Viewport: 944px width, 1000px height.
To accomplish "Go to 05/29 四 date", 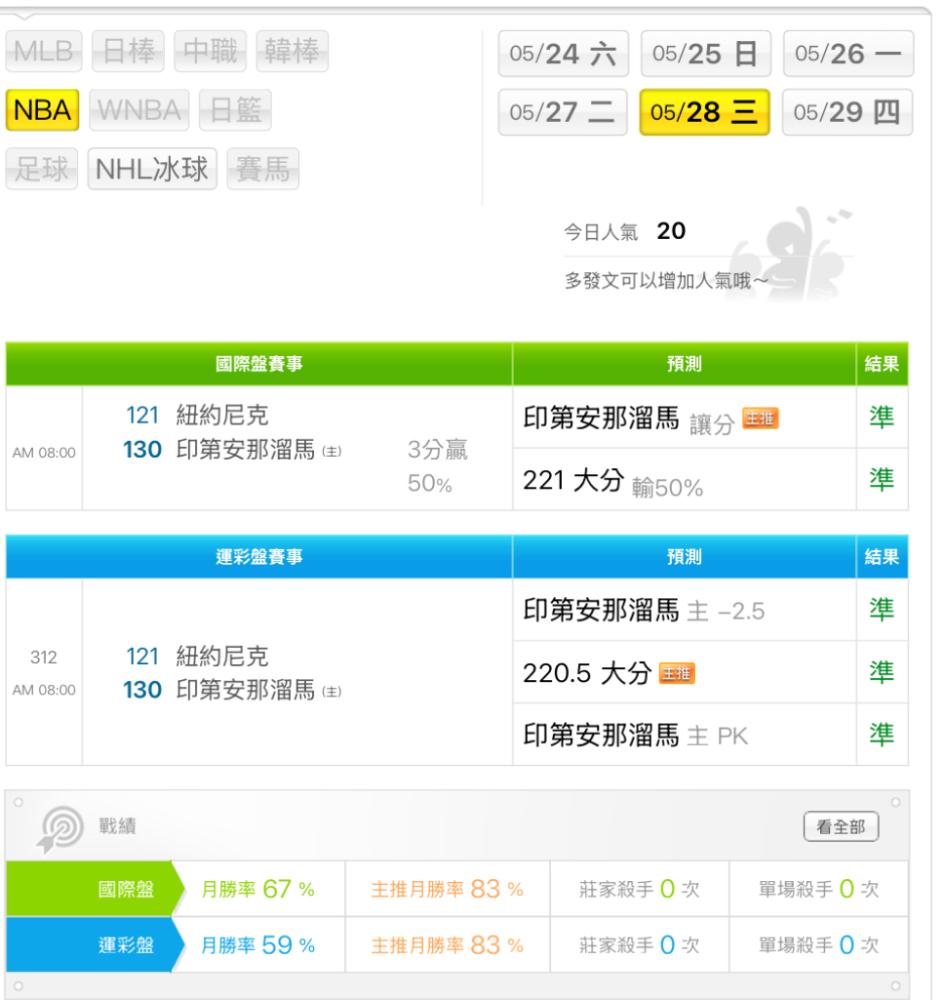I will pos(841,110).
